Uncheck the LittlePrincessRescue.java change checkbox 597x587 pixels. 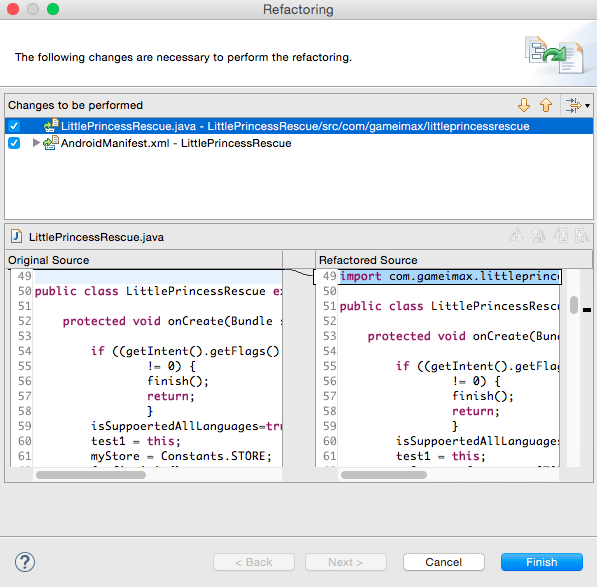pyautogui.click(x=14, y=126)
